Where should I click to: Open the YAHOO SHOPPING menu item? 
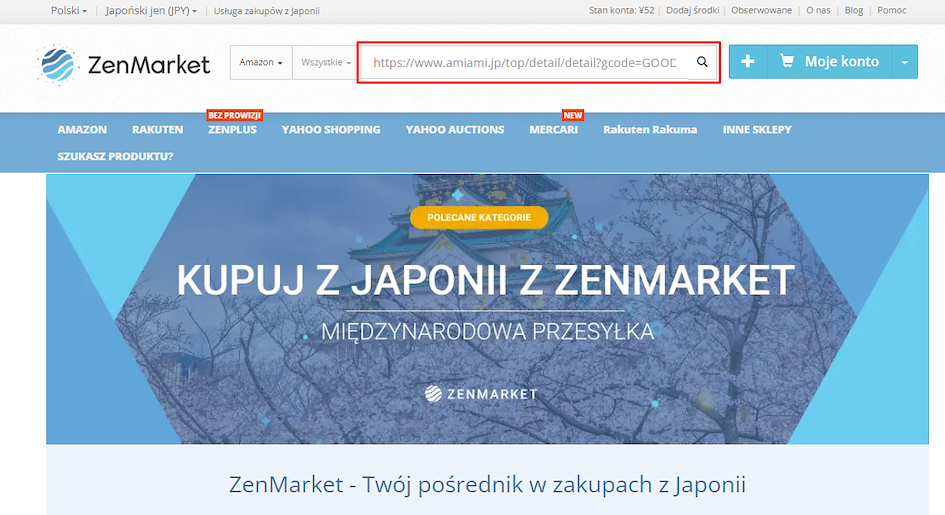click(x=331, y=130)
